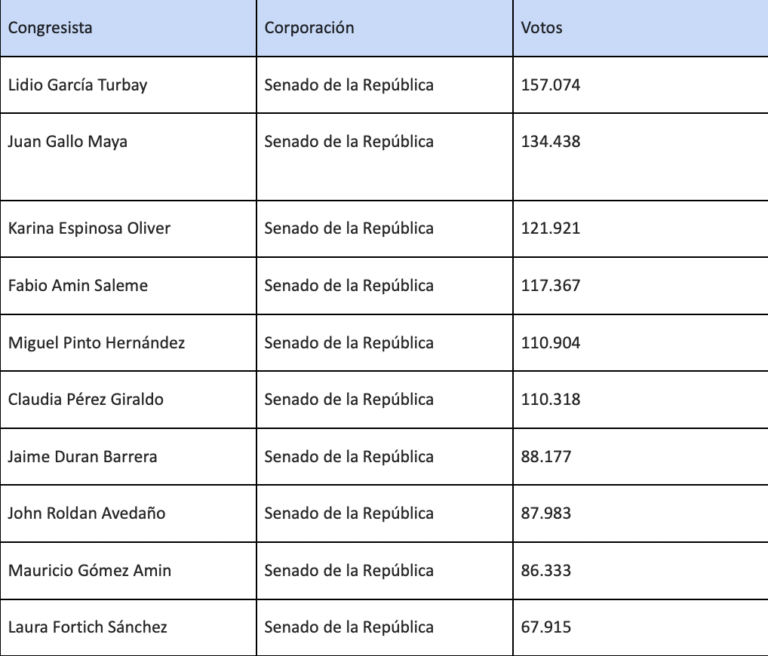Select the 67.915 votes cell
Screen dimensions: 768x656
click(546, 627)
